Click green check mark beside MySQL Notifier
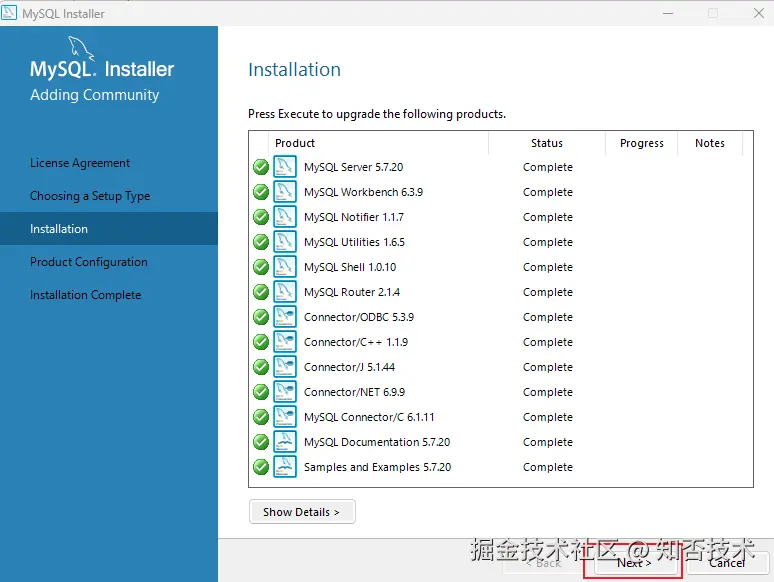The image size is (774, 582). click(x=261, y=217)
